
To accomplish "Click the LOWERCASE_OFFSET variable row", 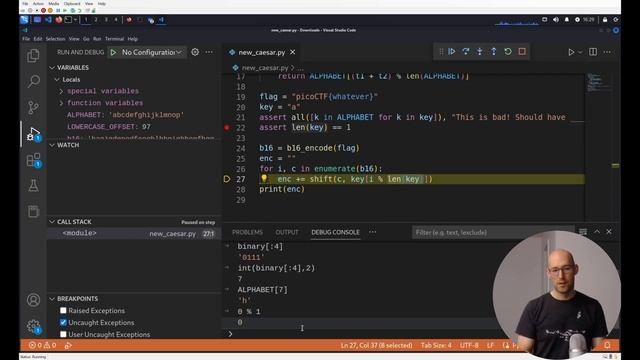I will (x=134, y=127).
